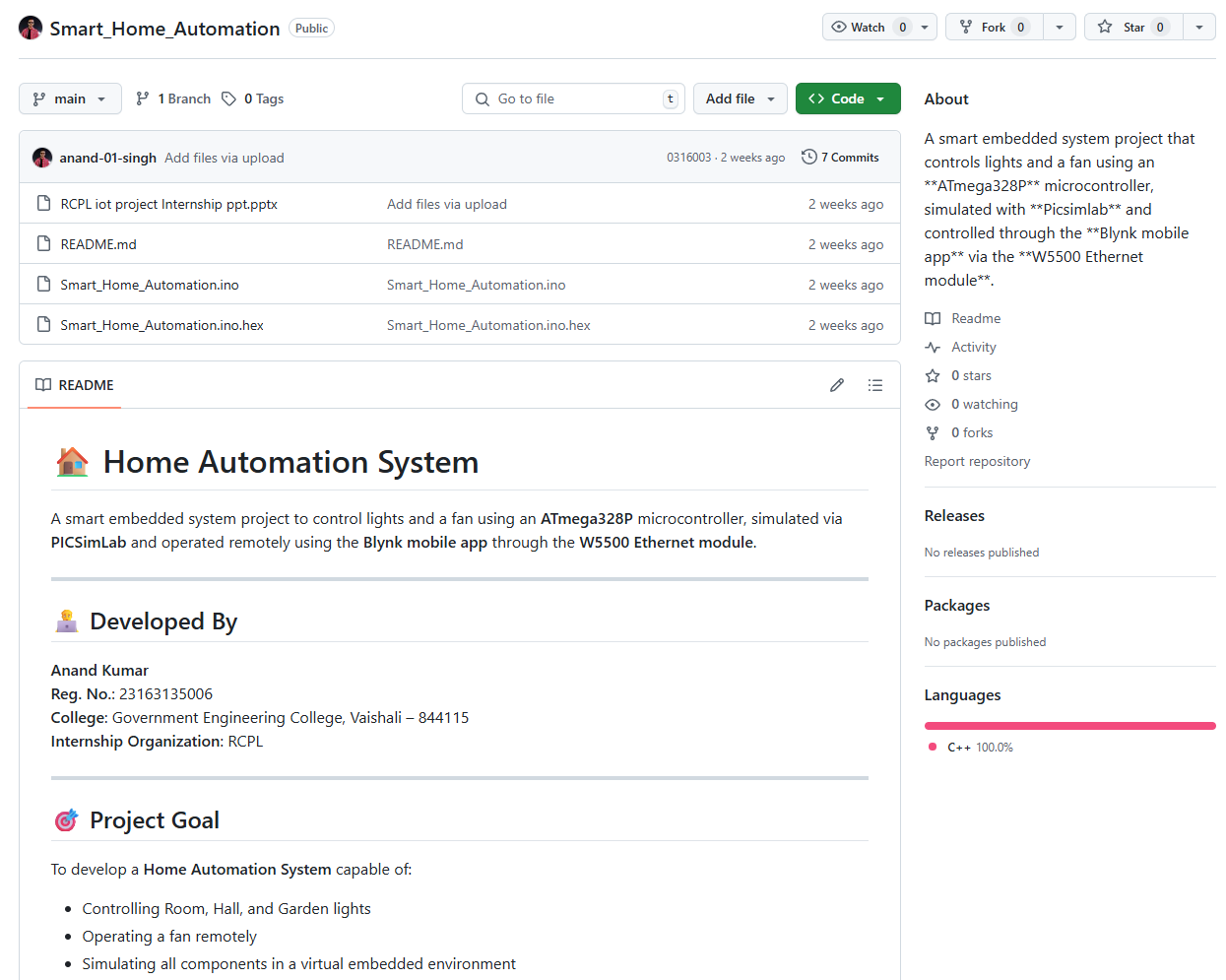Viewport: 1226px width, 980px height.
Task: View the 0 watching link
Action: 972,404
